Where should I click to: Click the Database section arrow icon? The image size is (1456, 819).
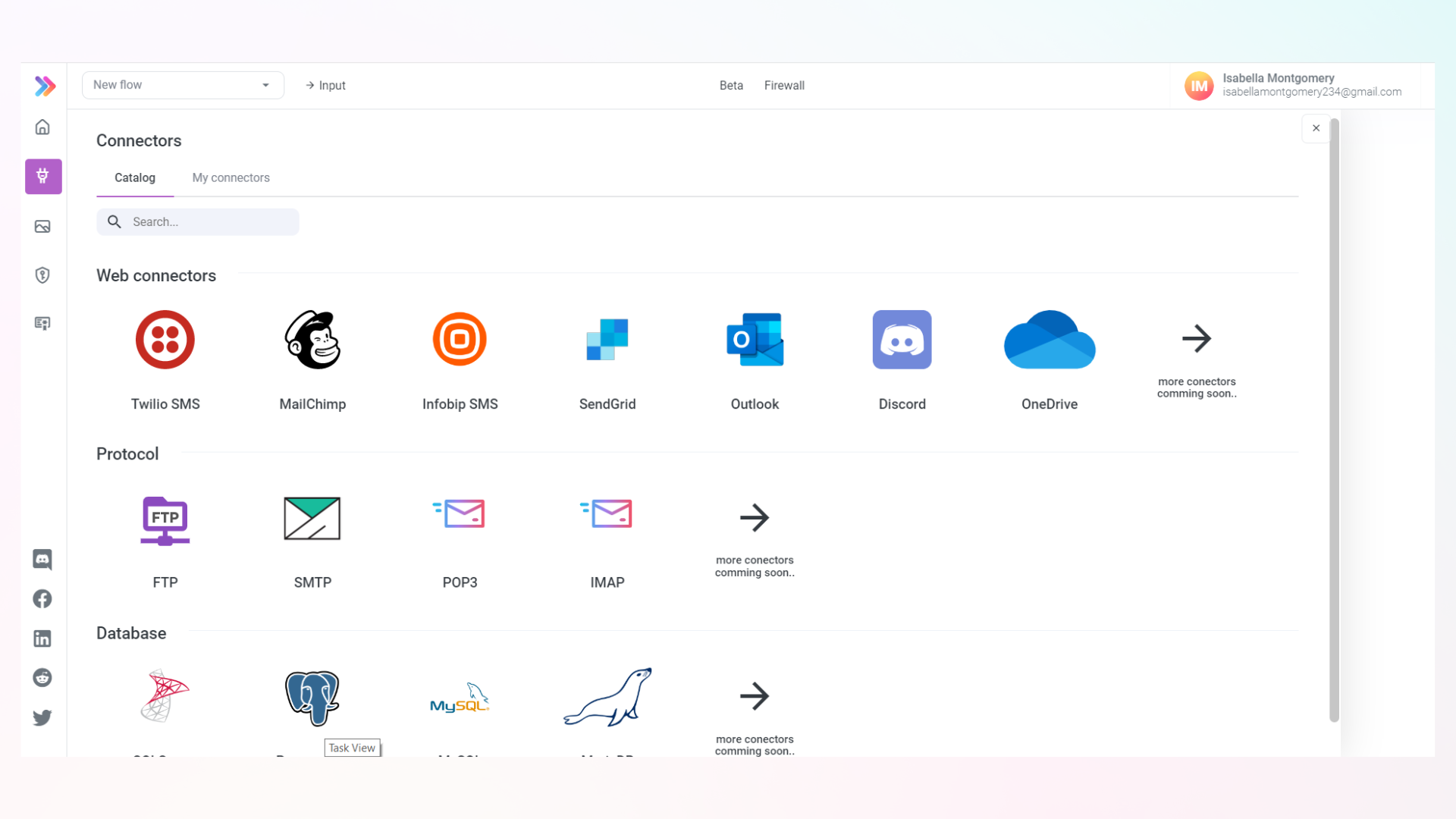[755, 696]
